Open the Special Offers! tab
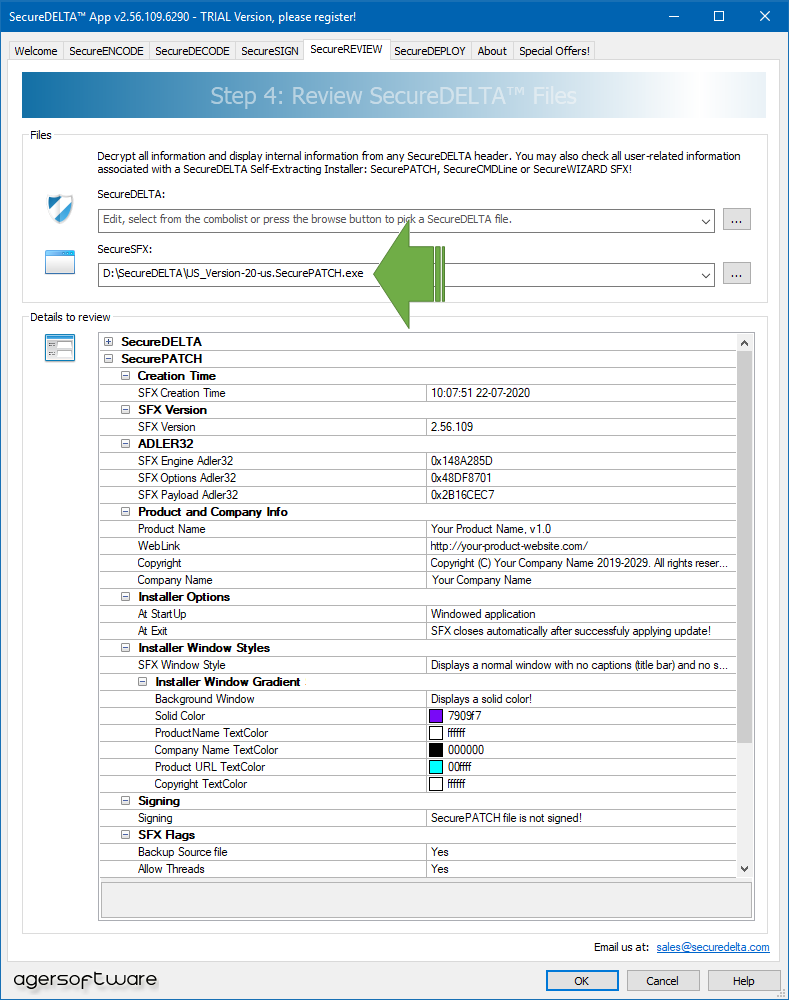 (554, 51)
